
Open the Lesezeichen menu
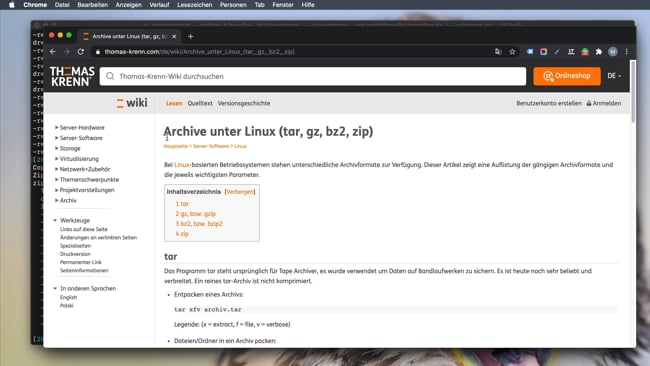click(194, 5)
